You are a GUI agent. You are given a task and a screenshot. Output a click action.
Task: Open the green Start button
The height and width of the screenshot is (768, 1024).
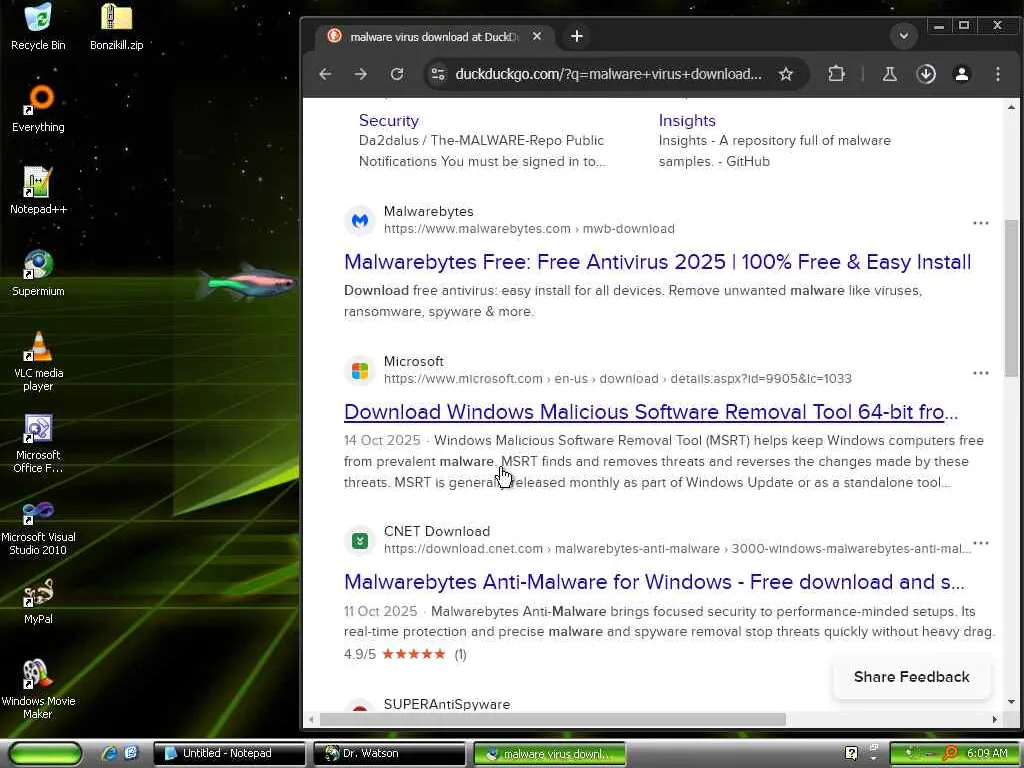46,753
